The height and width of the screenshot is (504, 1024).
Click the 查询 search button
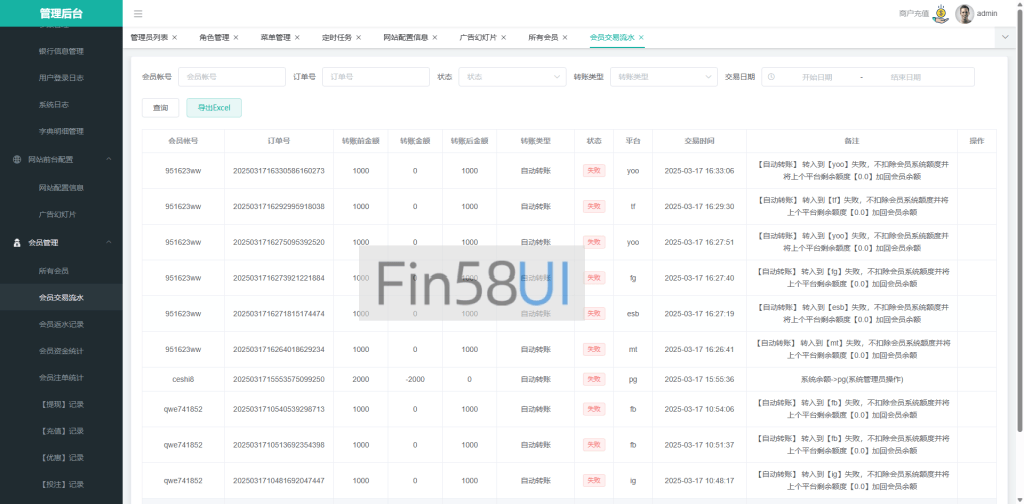(160, 108)
